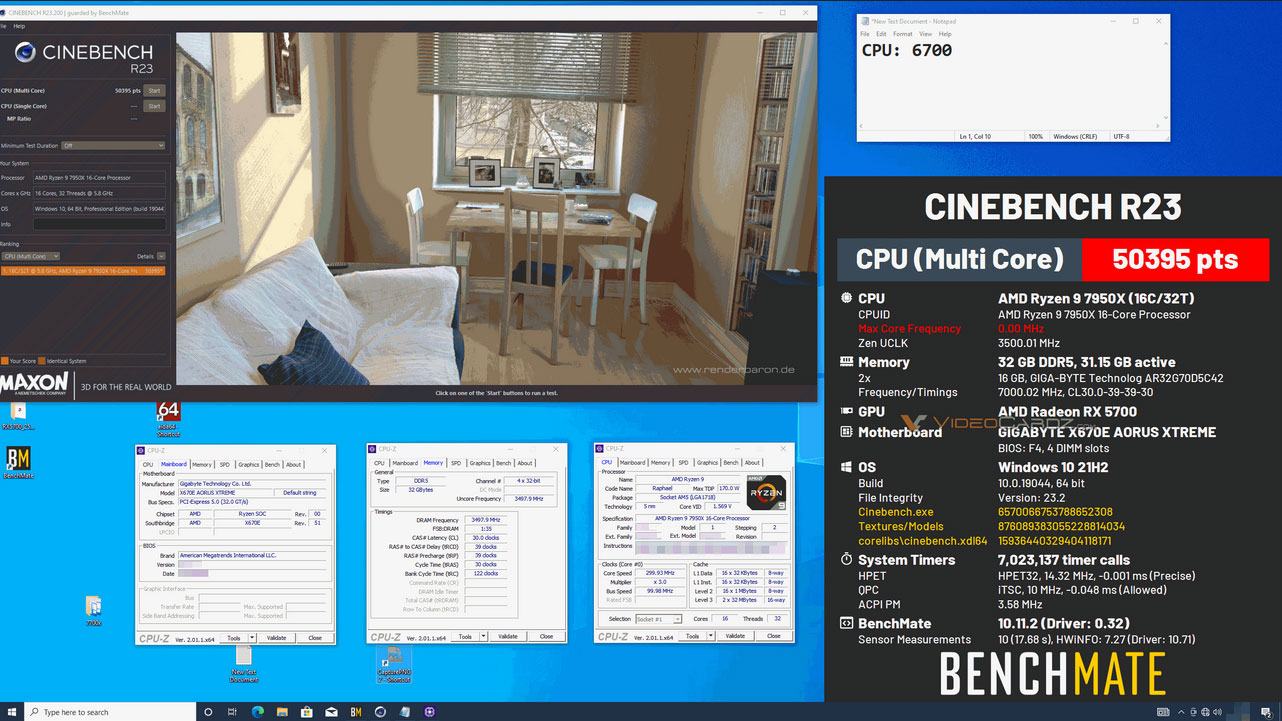The height and width of the screenshot is (721, 1282).
Task: Open Tools dropdown arrow in CPU-Z Memory window
Action: pyautogui.click(x=483, y=636)
